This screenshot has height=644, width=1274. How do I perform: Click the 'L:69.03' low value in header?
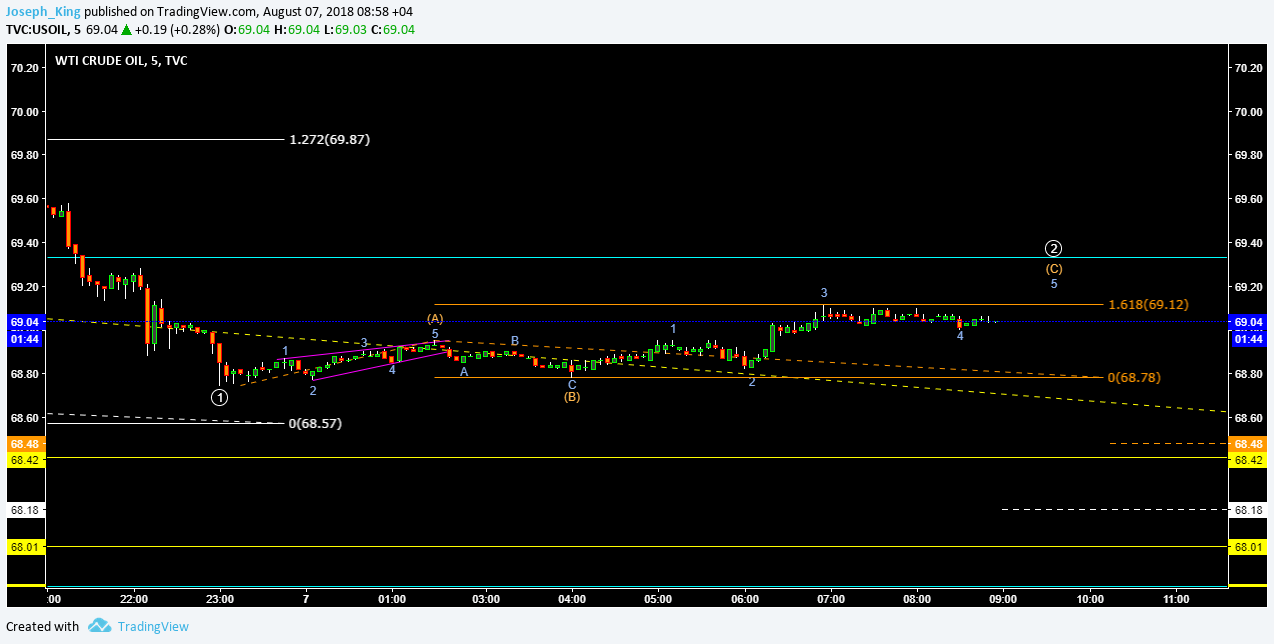point(345,30)
